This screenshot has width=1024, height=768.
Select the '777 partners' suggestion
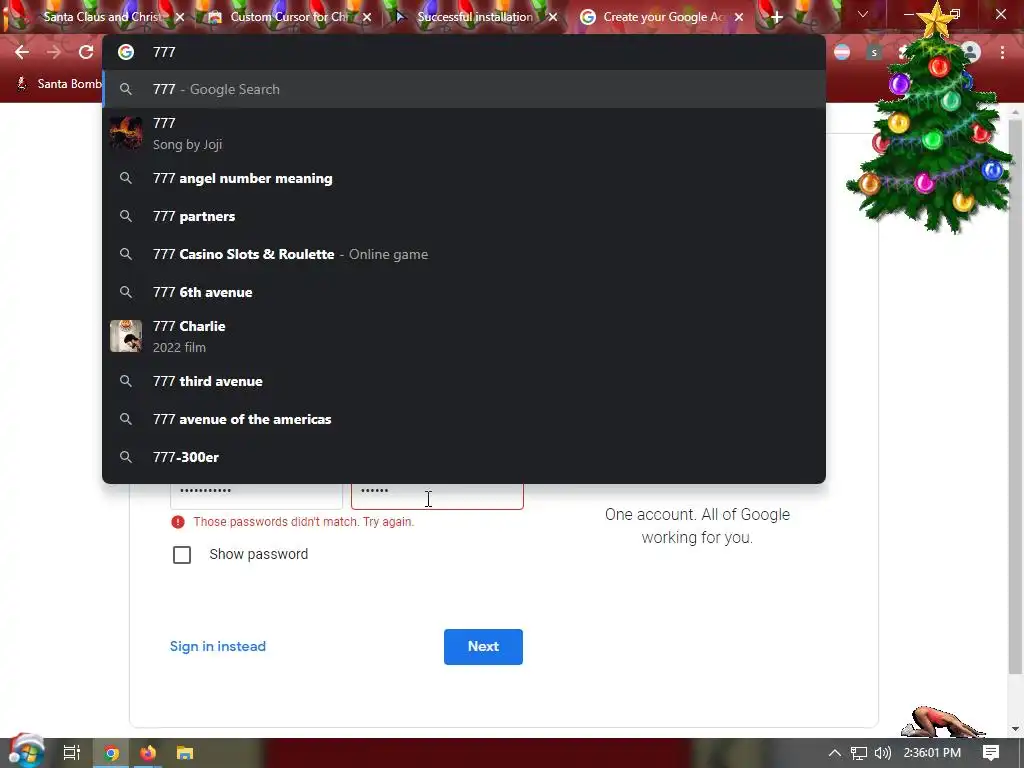[x=464, y=216]
